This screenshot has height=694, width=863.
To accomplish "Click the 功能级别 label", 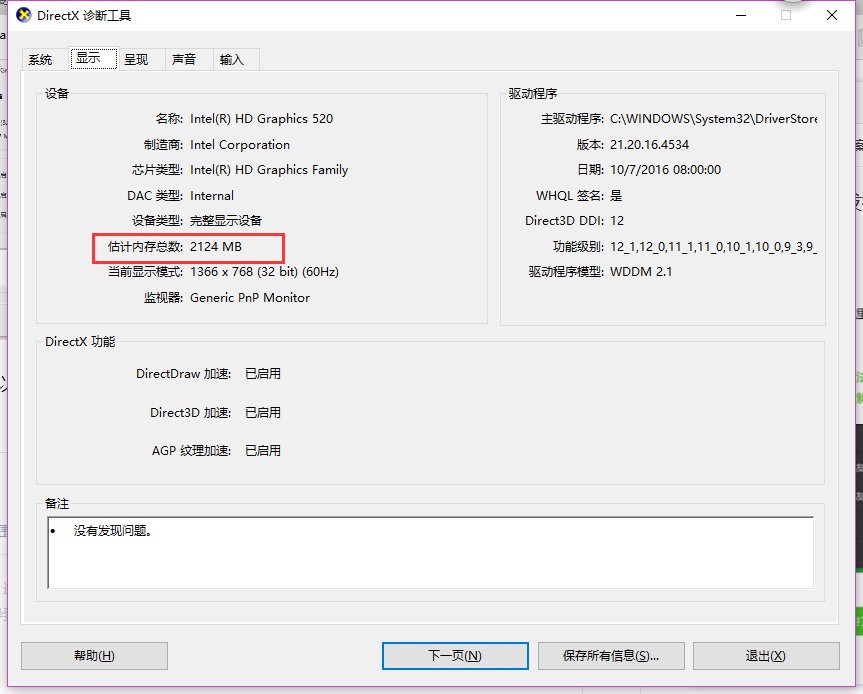I will pyautogui.click(x=578, y=247).
